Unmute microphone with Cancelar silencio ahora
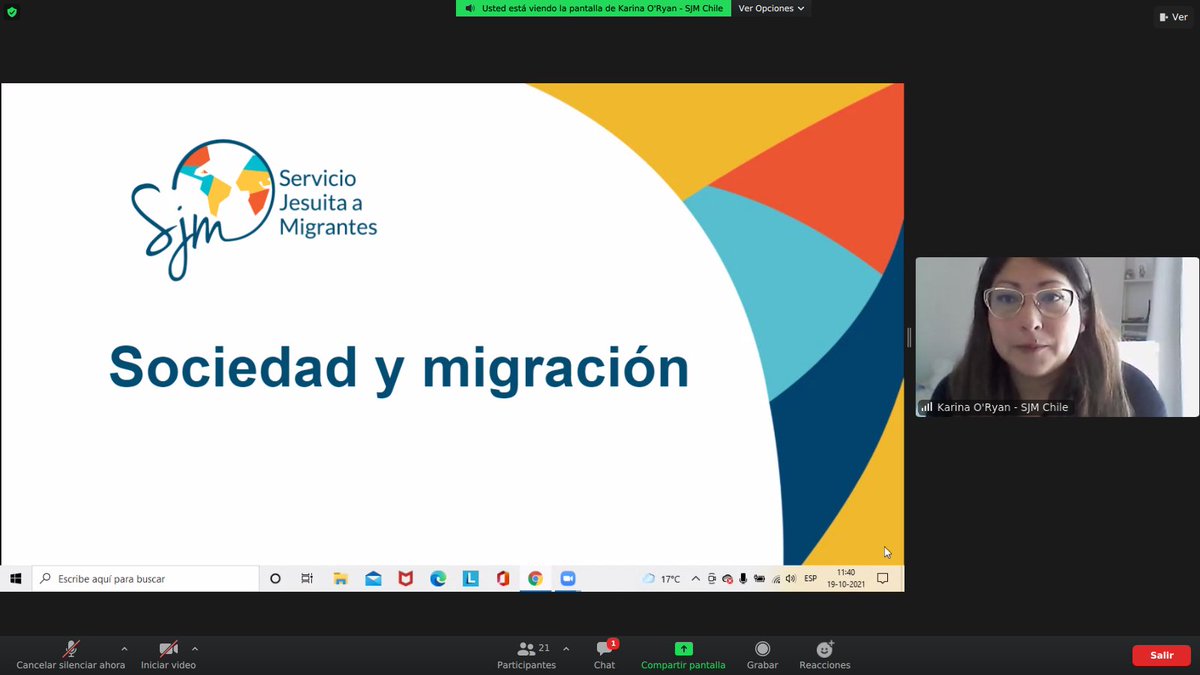 pyautogui.click(x=71, y=656)
